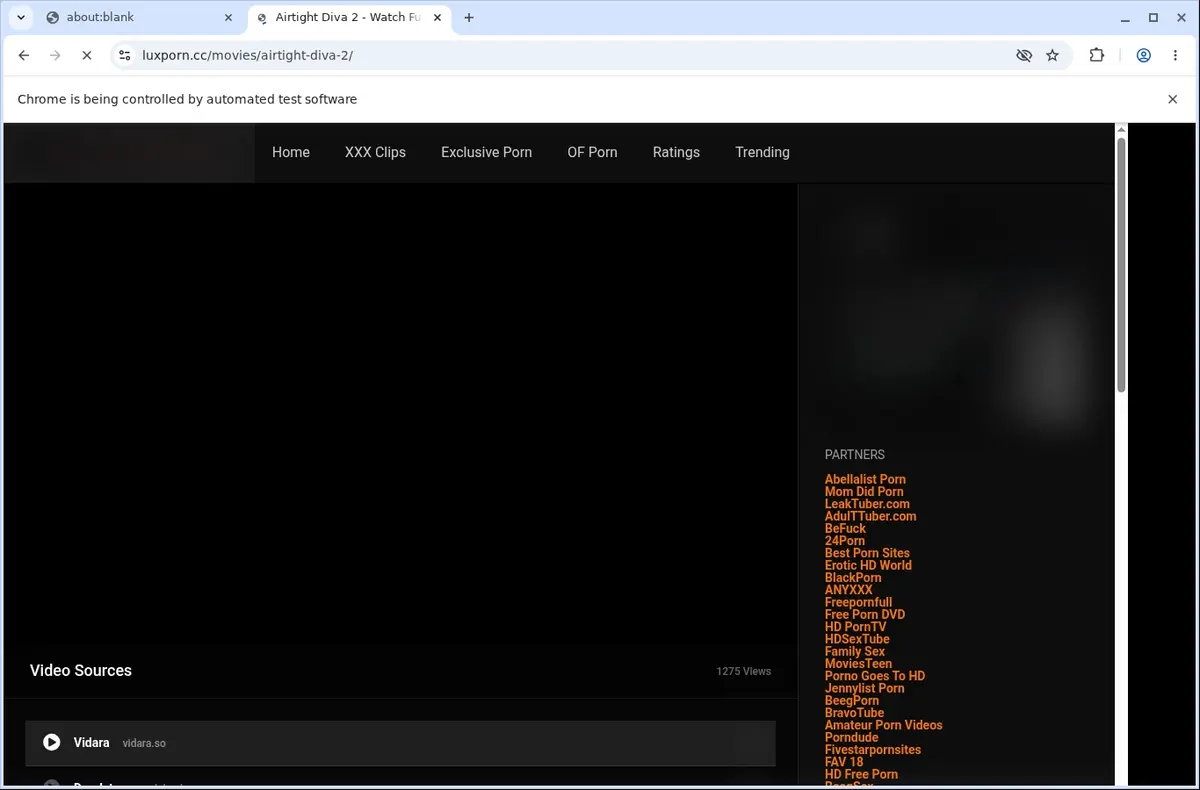The height and width of the screenshot is (790, 1200).
Task: Click the 1275 Views counter text
Action: pyautogui.click(x=743, y=671)
